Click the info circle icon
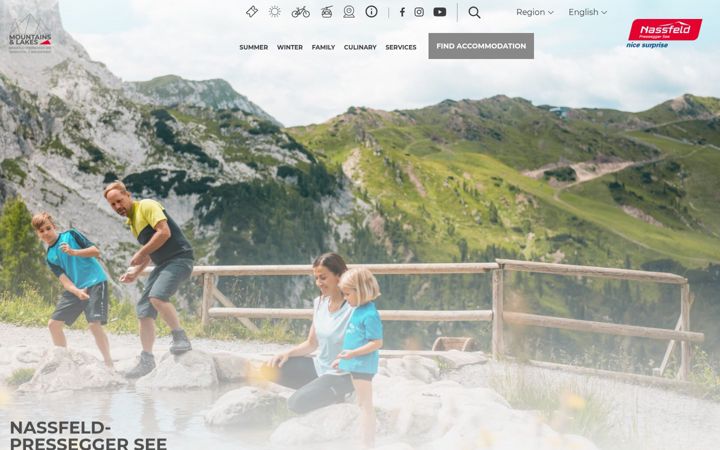Viewport: 720px width, 450px height. 371,12
